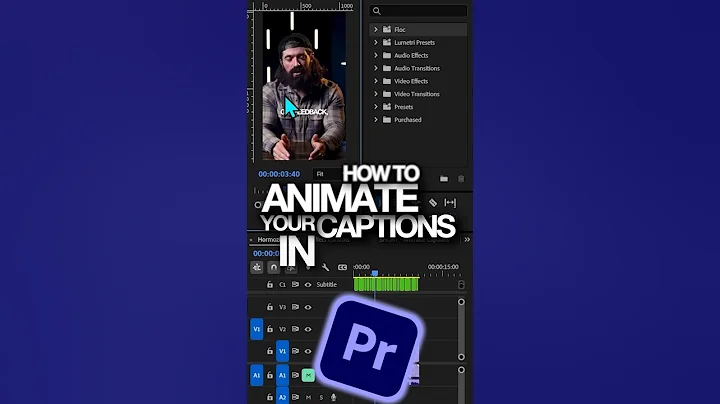Viewport: 720px width, 404px height.
Task: Lock the V1 video track
Action: click(x=270, y=351)
